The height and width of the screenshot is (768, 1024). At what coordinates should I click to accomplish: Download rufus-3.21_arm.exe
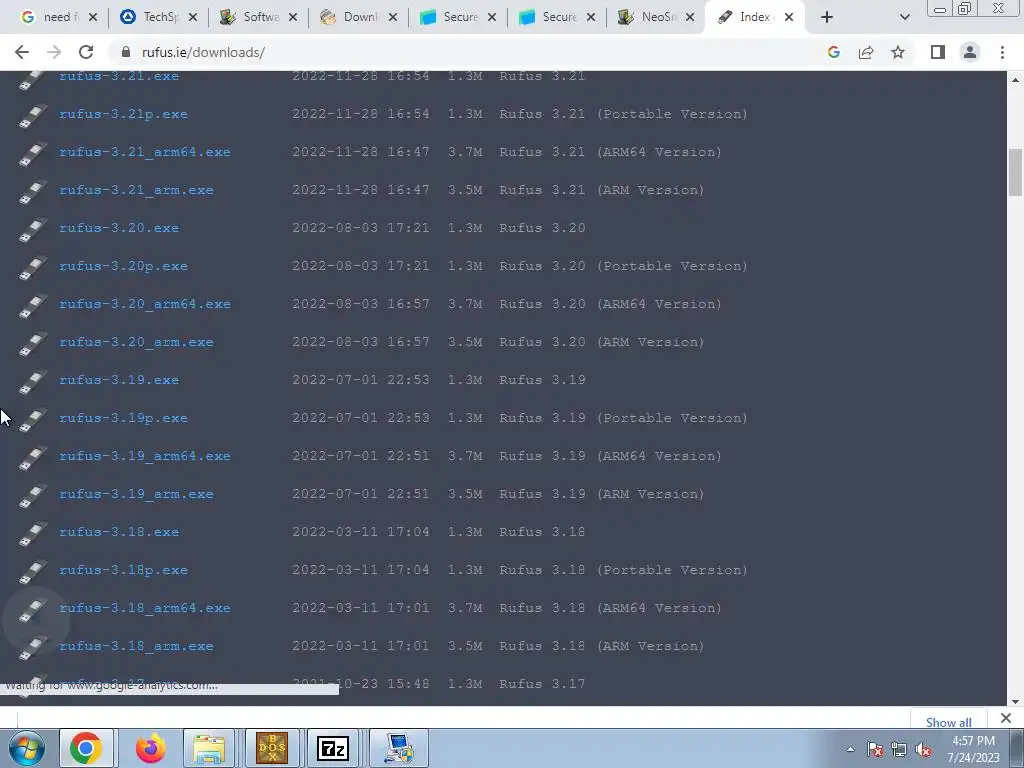click(x=136, y=189)
